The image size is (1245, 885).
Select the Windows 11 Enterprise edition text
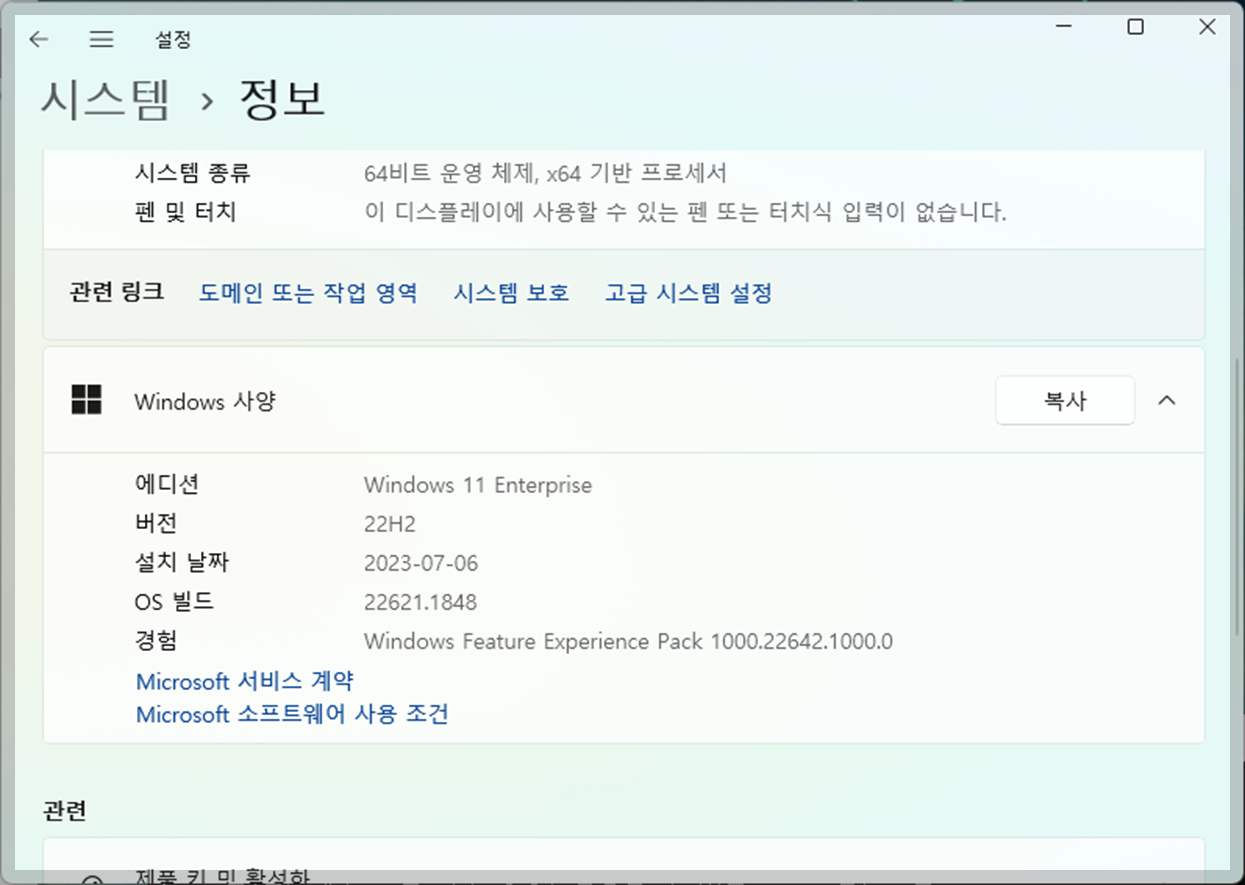[x=478, y=485]
